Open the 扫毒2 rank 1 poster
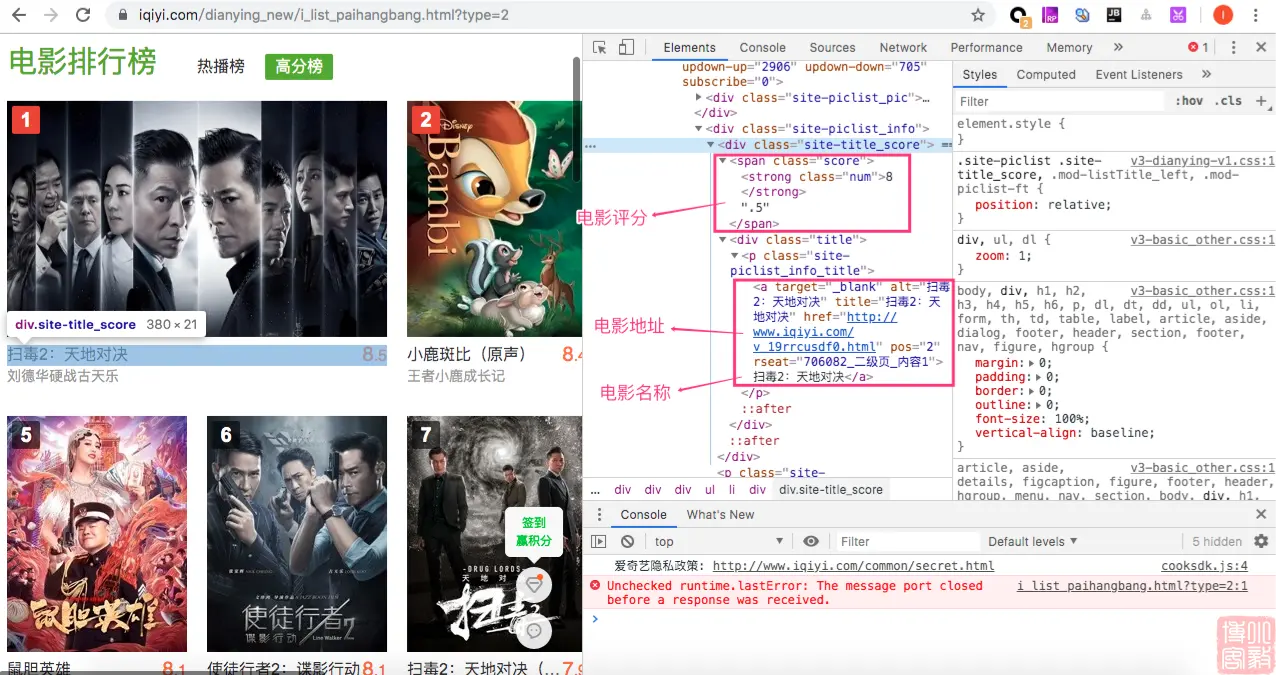This screenshot has width=1276, height=675. 197,219
